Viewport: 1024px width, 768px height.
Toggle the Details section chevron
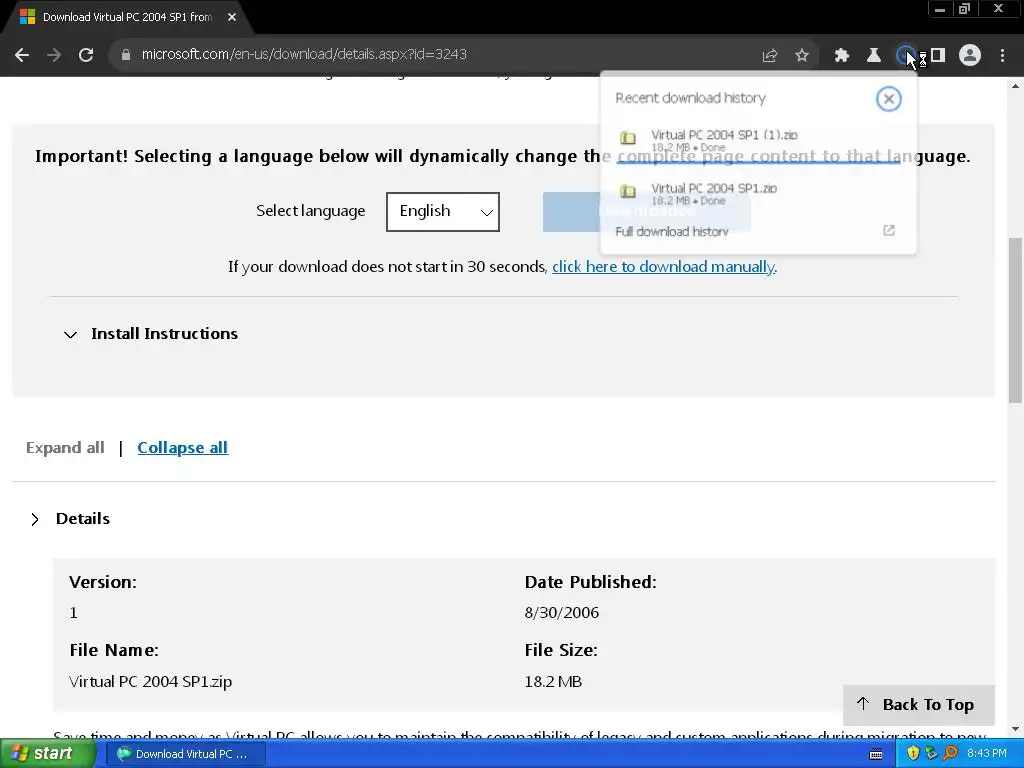(35, 519)
